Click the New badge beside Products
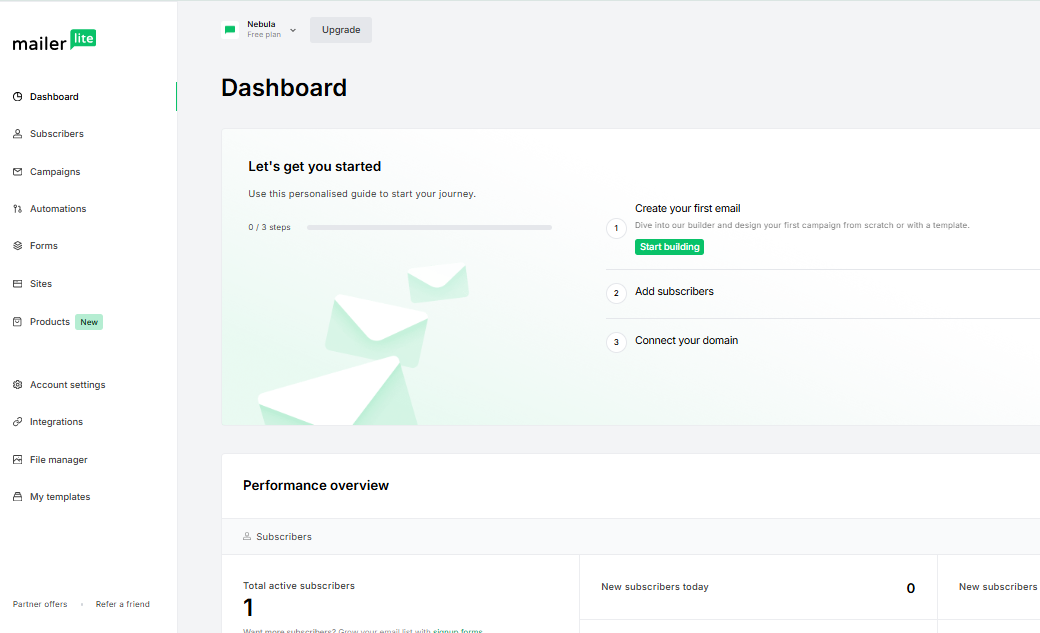 pos(89,322)
